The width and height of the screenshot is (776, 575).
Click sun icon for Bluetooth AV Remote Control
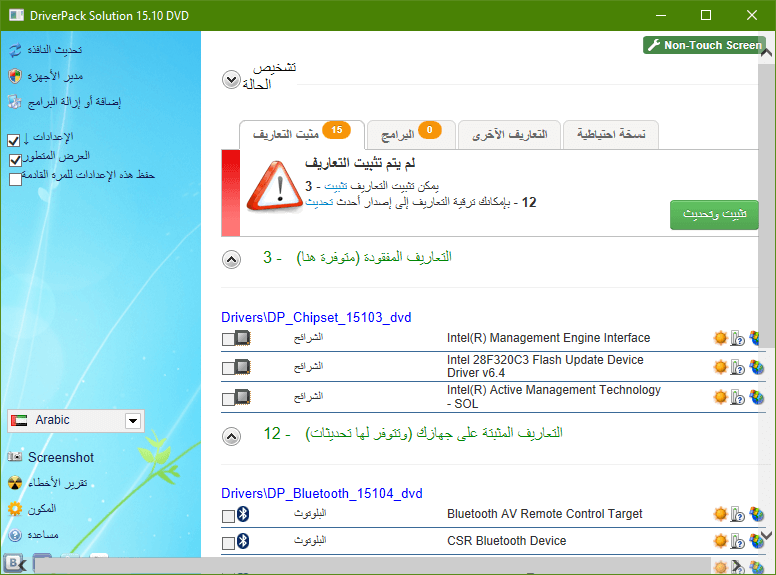(x=721, y=514)
